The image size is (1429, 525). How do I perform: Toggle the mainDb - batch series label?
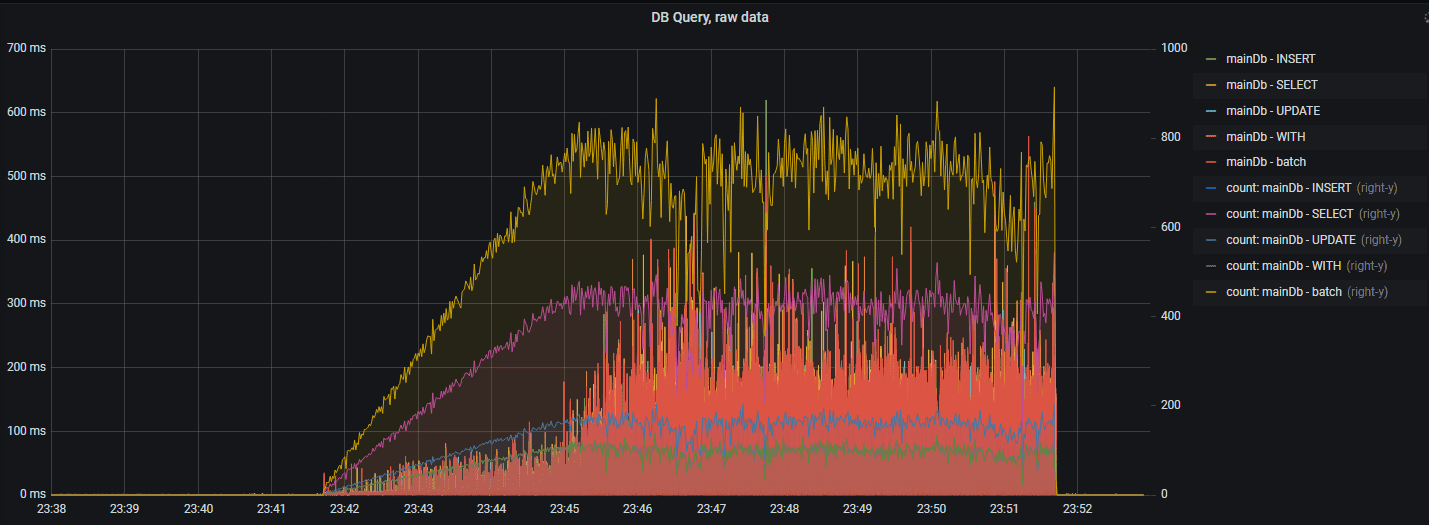[x=1266, y=162]
